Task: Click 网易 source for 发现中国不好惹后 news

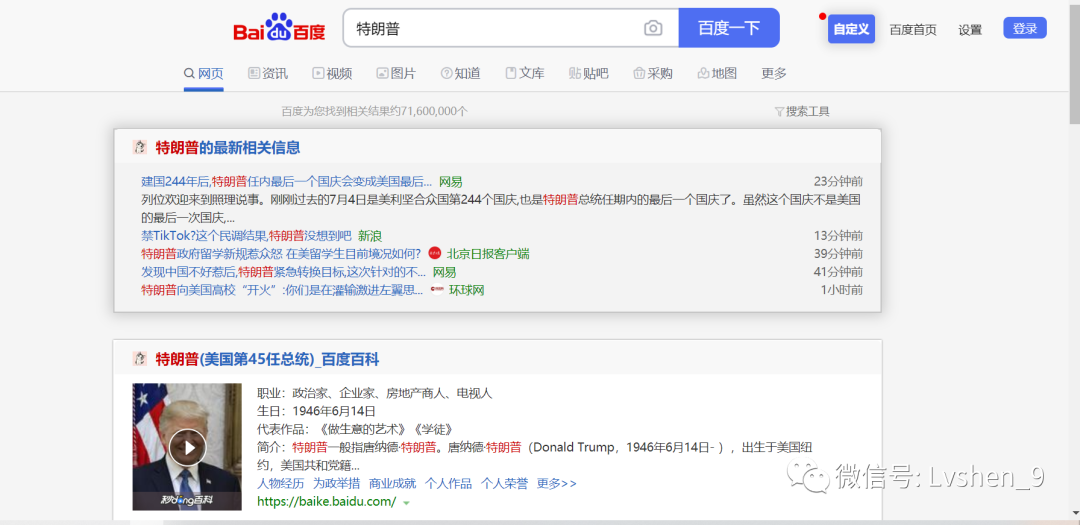Action: point(444,272)
